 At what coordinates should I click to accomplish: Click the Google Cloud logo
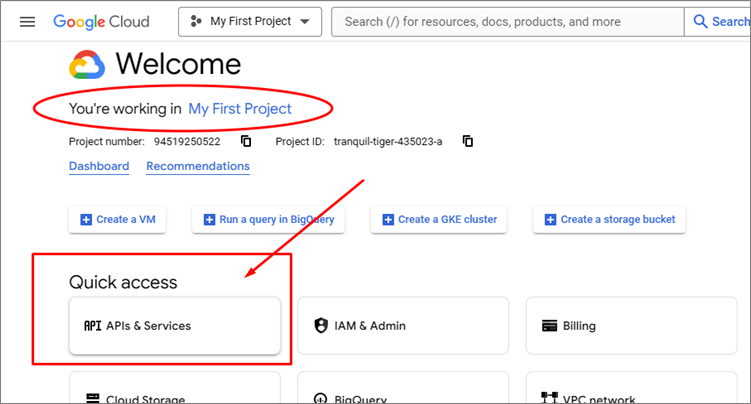click(101, 22)
